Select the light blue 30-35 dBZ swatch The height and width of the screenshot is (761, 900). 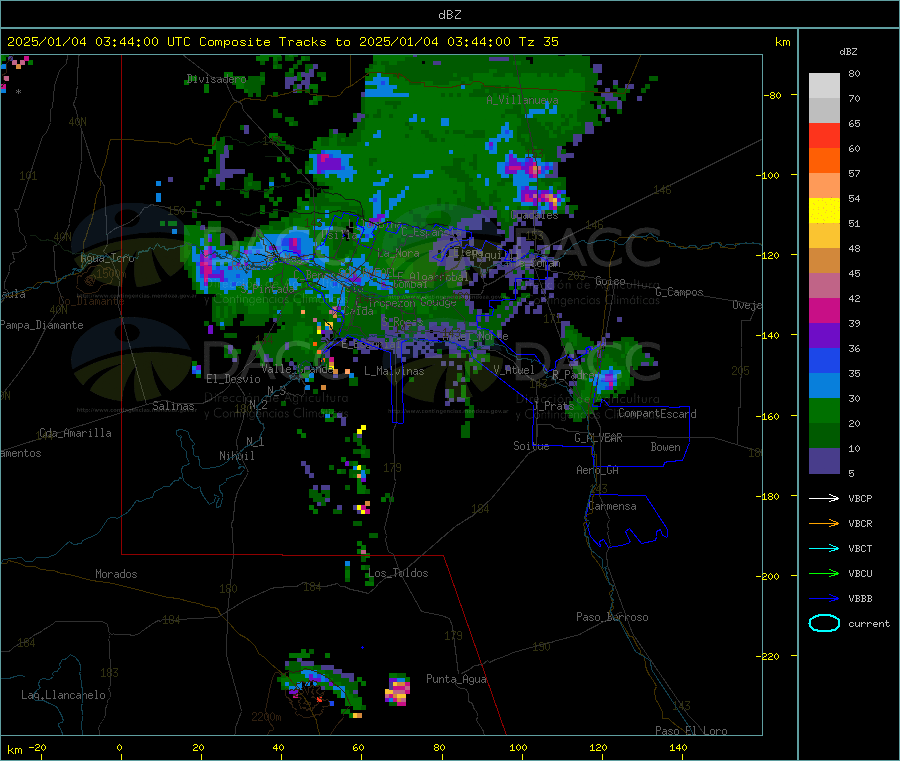(x=824, y=386)
